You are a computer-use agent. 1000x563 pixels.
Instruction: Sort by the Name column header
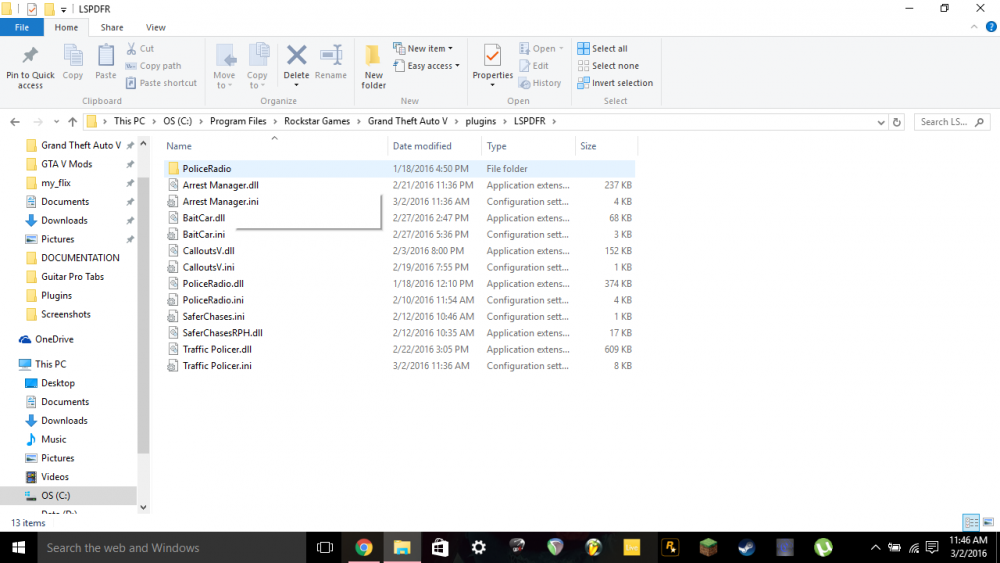point(179,146)
